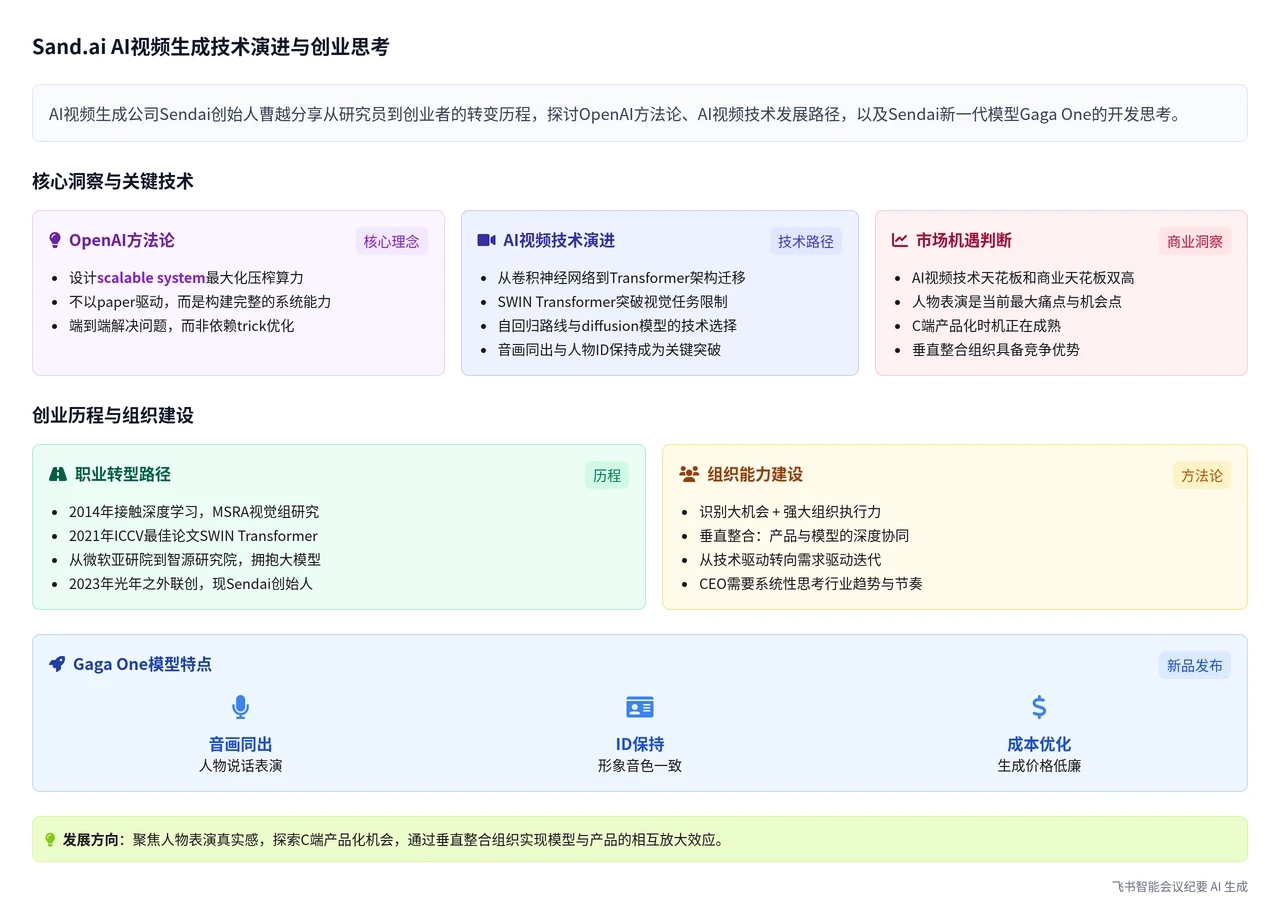The width and height of the screenshot is (1280, 910).
Task: Click the ID card icon above ID保持
Action: tap(640, 707)
